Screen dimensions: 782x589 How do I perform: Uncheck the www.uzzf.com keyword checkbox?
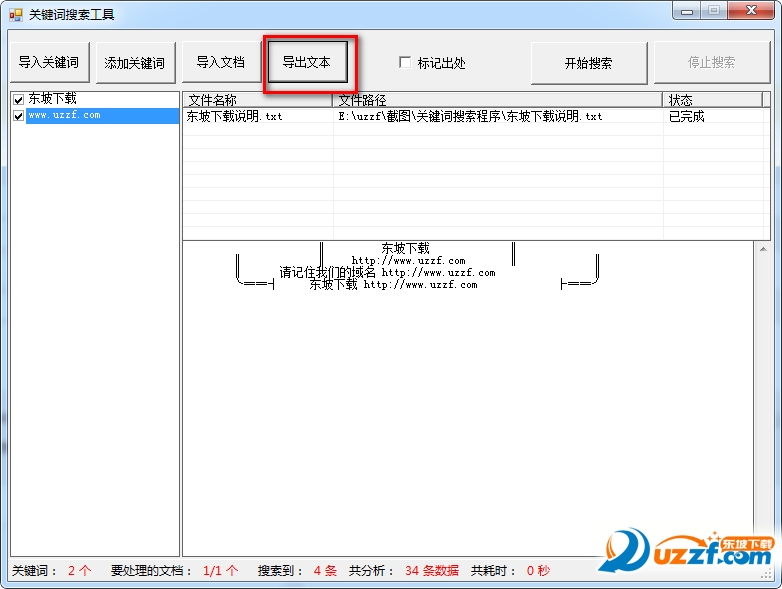point(18,116)
